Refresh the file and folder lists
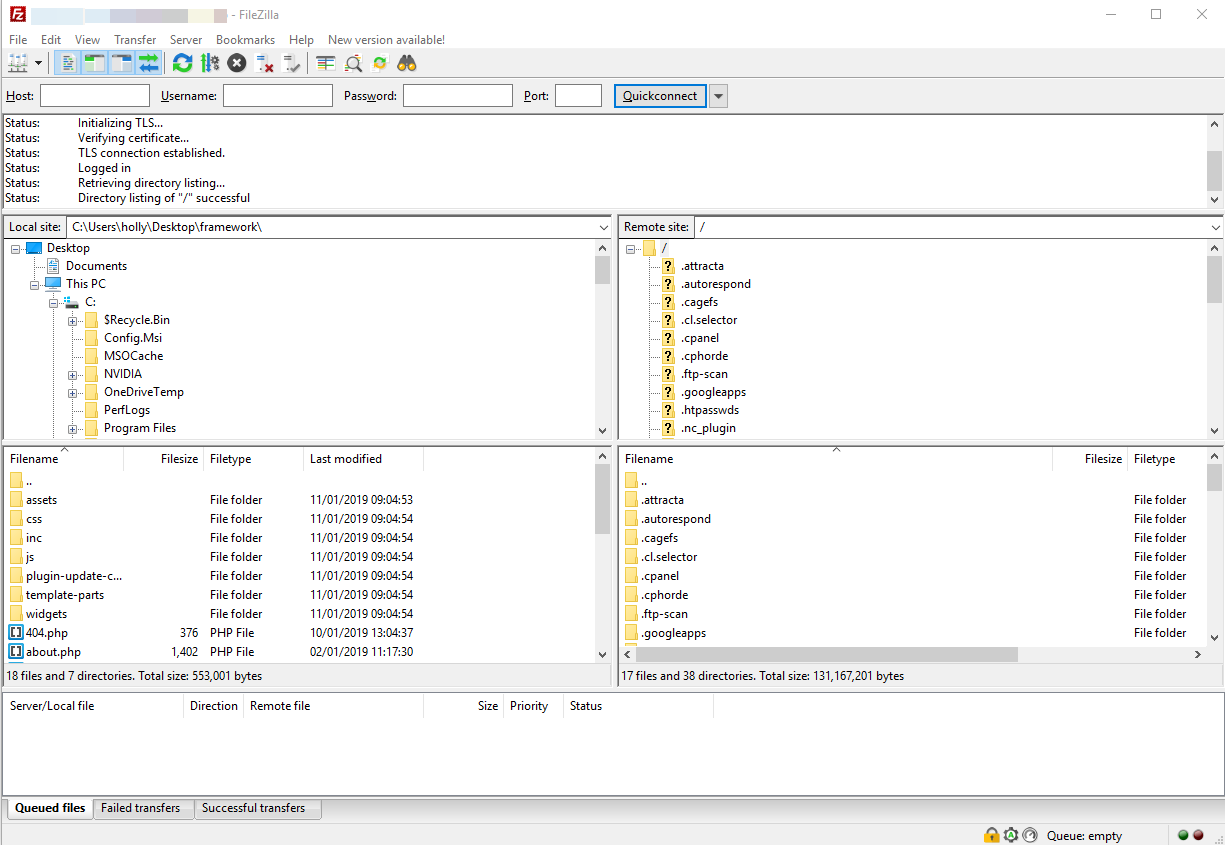This screenshot has height=845, width=1225. click(182, 62)
